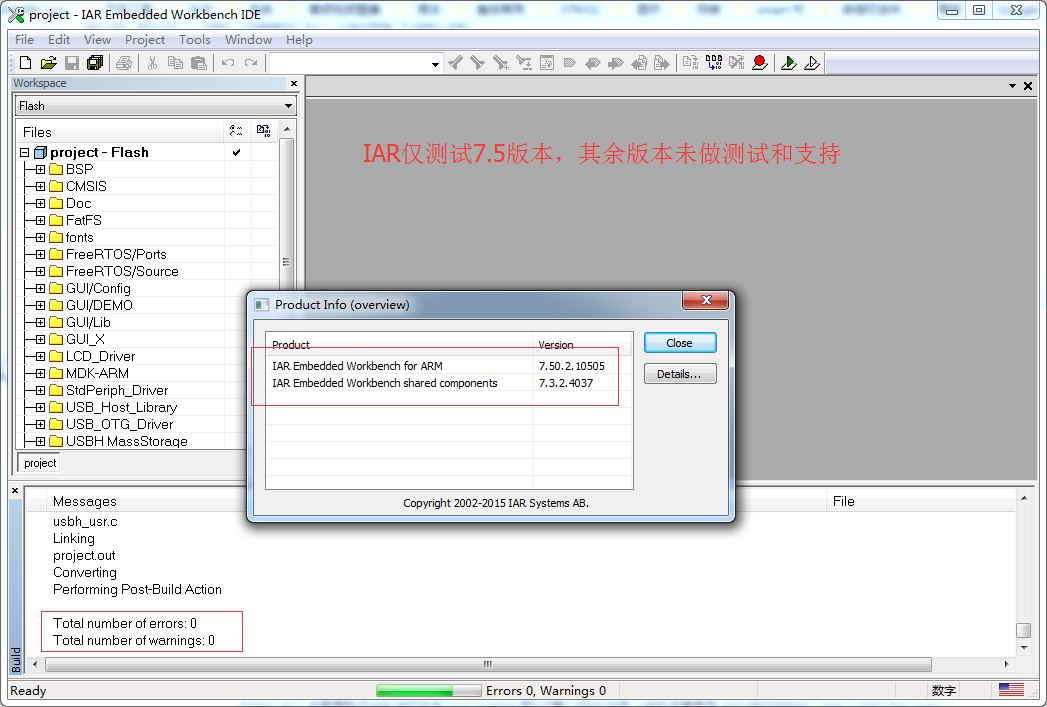Click the Save All icon

click(95, 63)
